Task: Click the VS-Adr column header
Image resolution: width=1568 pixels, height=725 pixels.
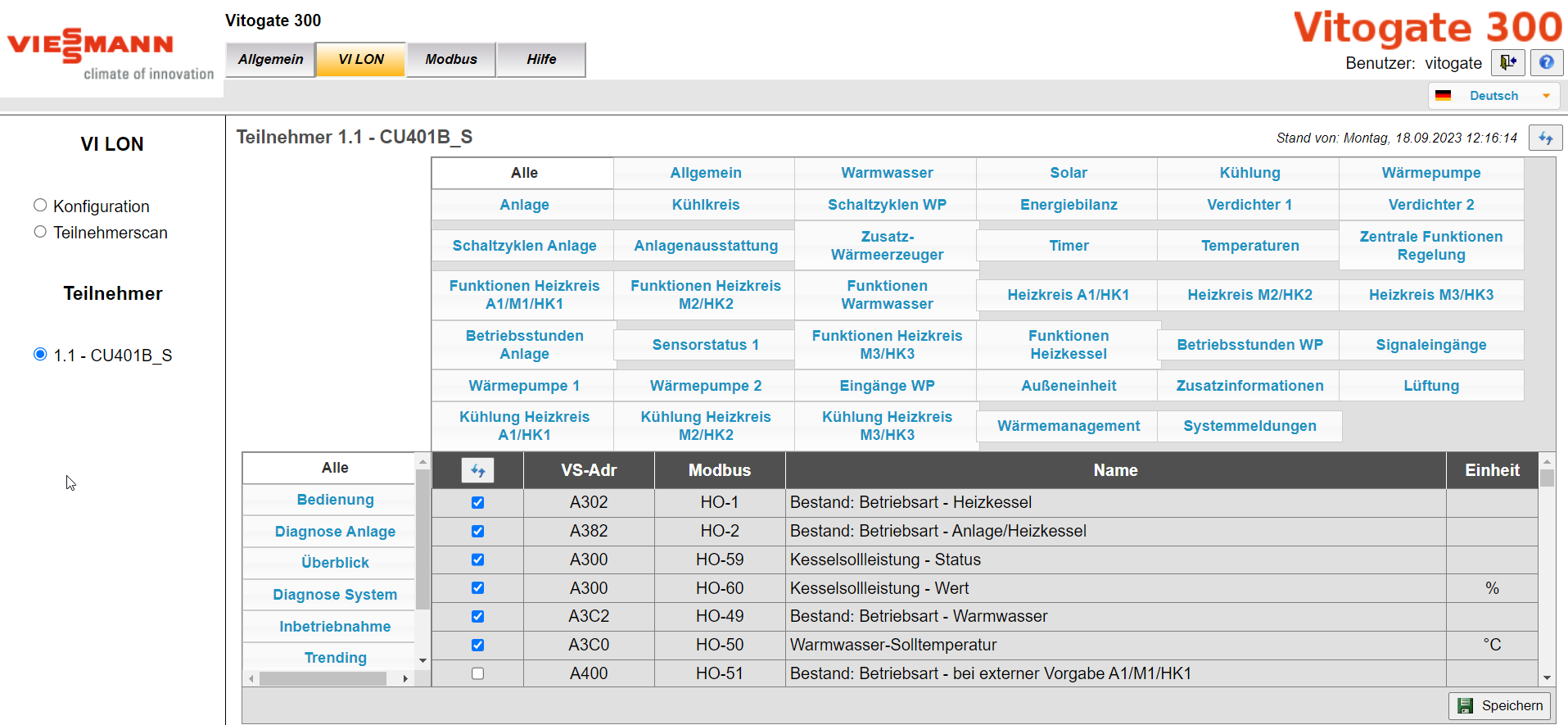Action: tap(589, 470)
